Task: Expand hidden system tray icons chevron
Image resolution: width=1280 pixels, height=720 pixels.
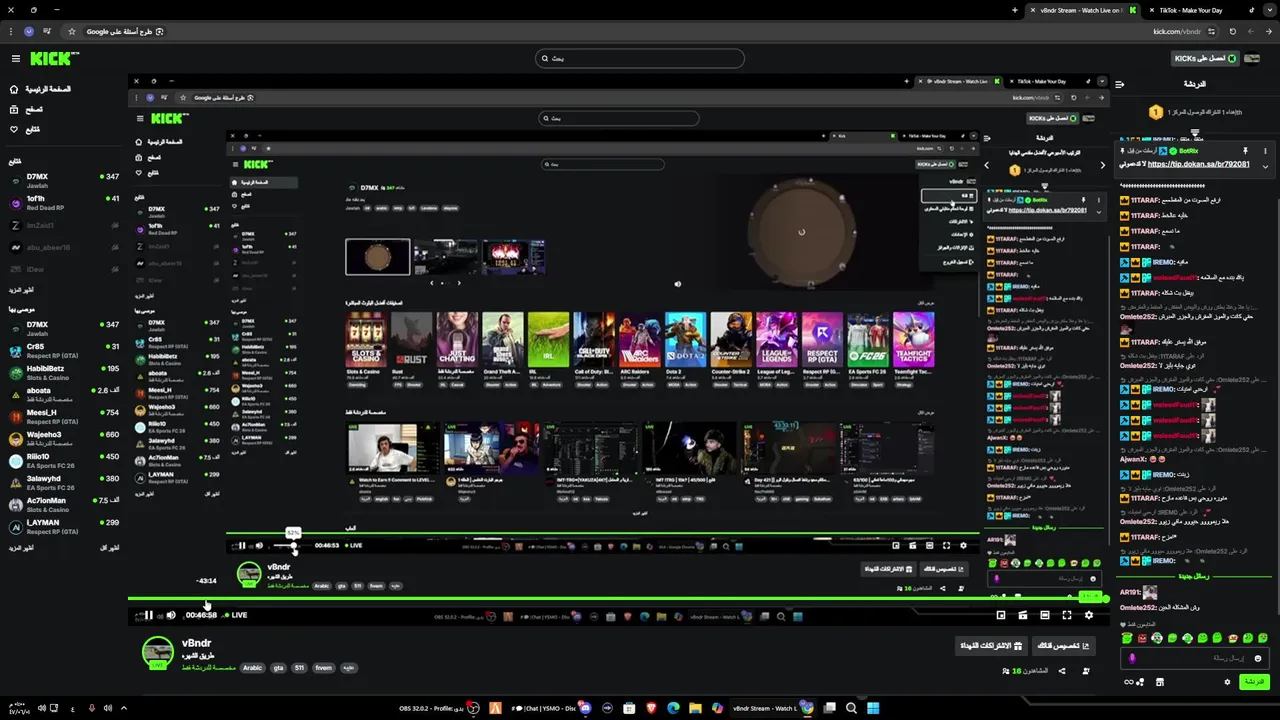Action: 123,708
